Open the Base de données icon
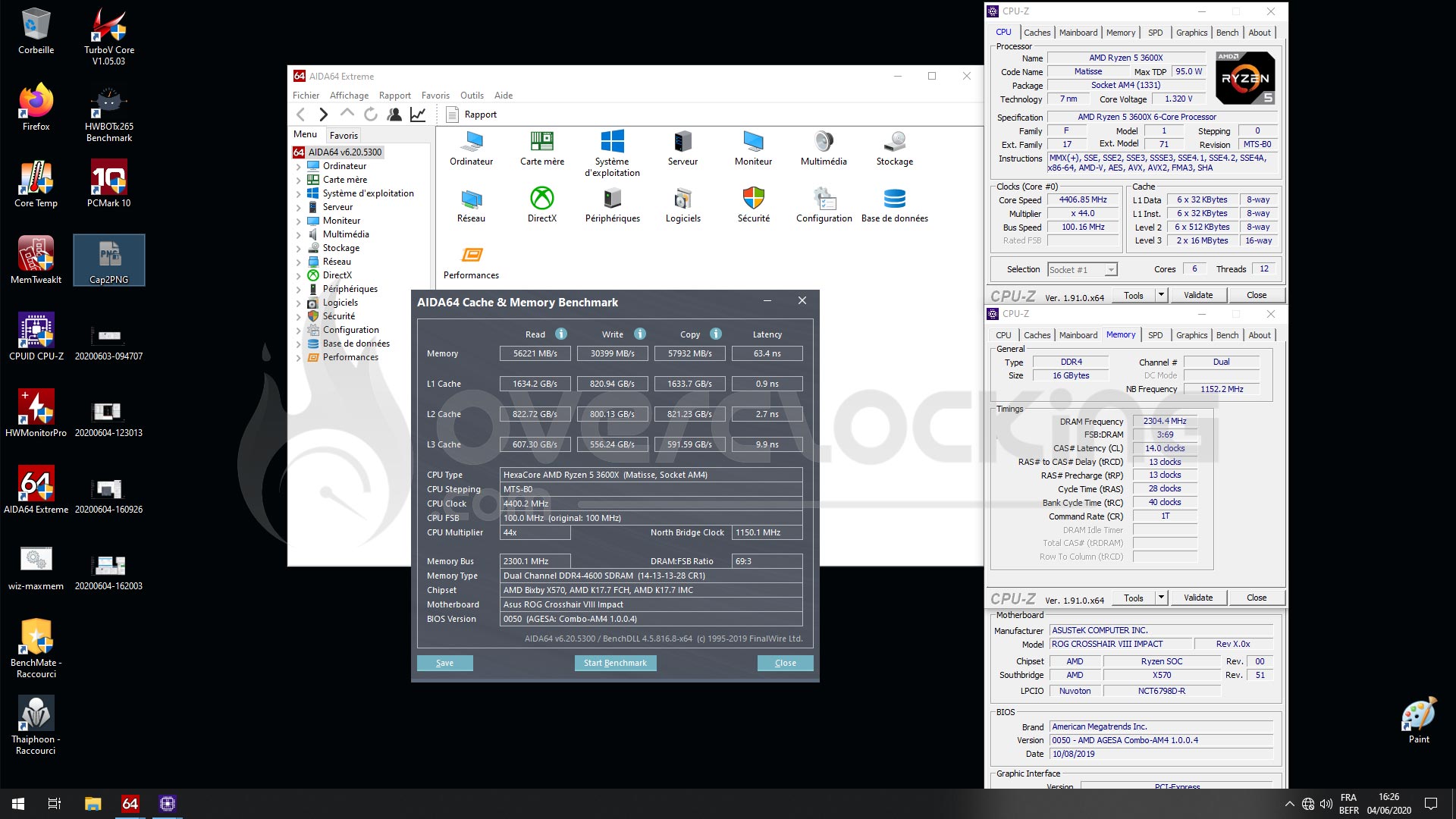The width and height of the screenshot is (1456, 819). pos(894,205)
